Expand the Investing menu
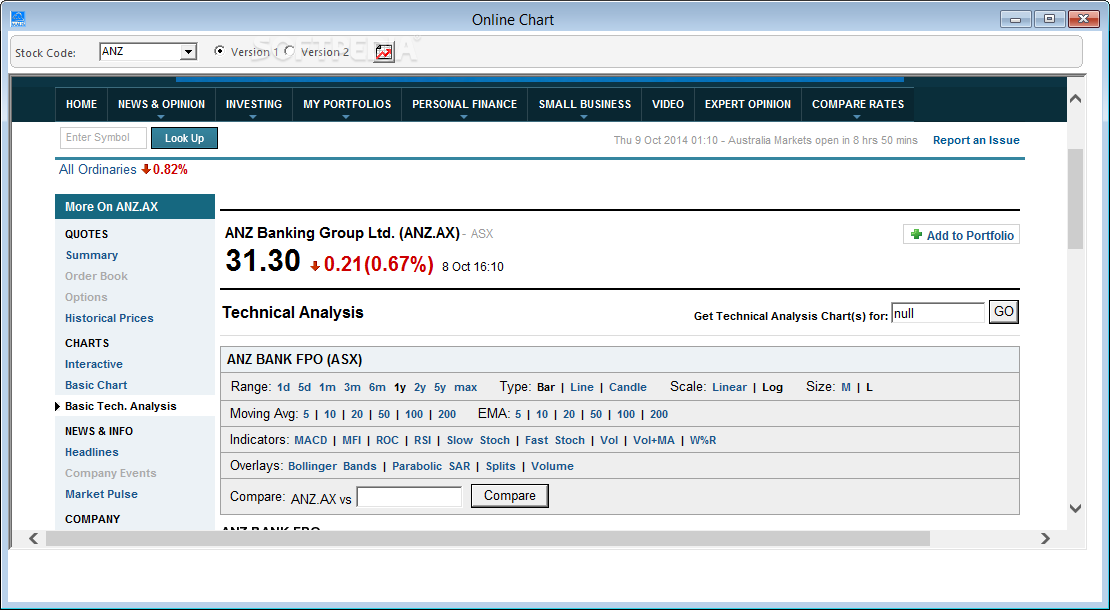 pos(253,104)
